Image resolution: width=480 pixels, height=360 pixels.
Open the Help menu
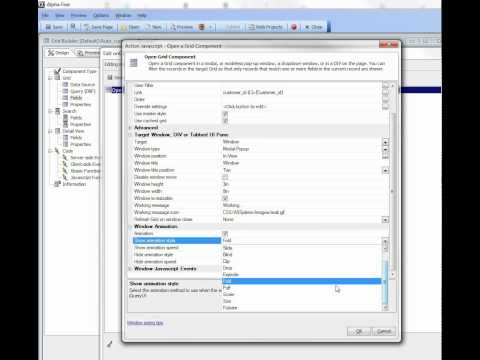(142, 15)
